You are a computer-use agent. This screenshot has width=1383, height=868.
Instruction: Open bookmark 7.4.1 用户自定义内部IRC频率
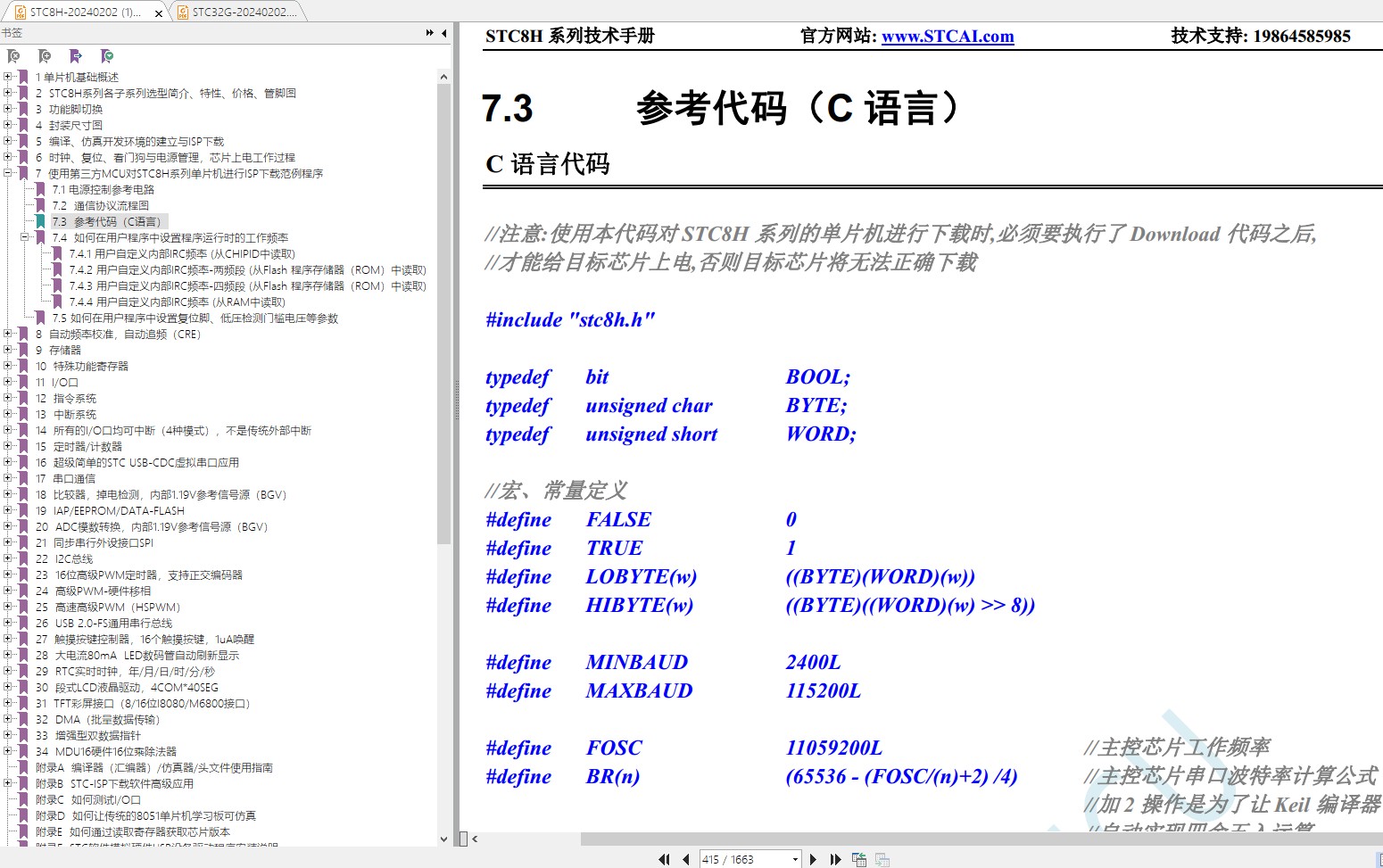coord(182,253)
